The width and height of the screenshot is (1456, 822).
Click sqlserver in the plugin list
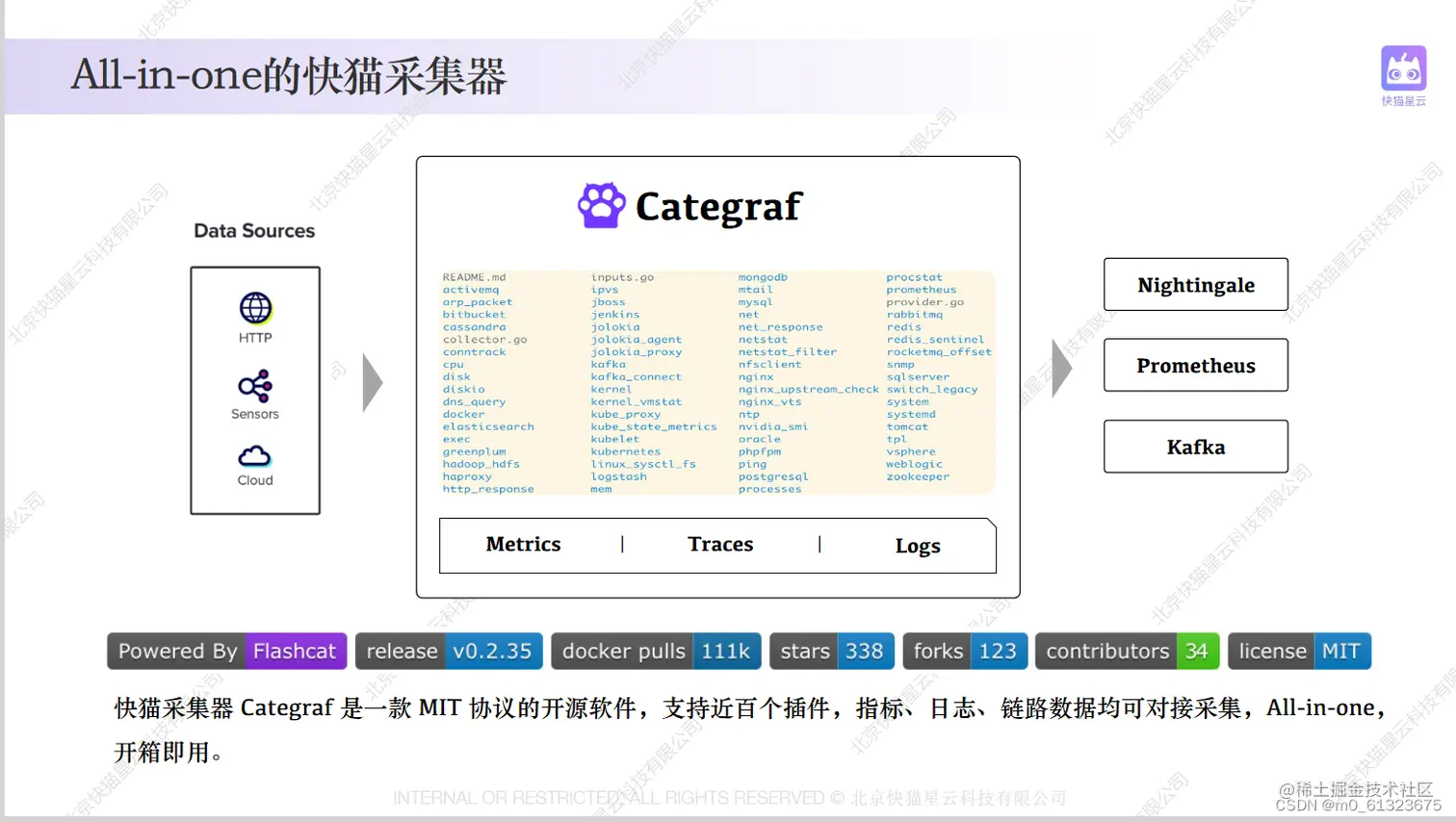pos(918,377)
